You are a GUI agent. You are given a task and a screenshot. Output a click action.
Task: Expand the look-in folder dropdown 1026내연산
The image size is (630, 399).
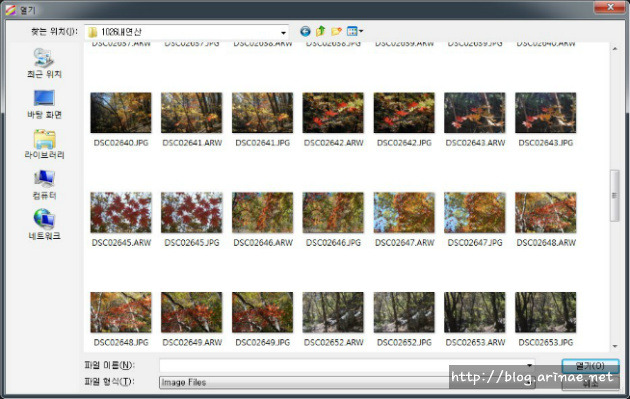point(283,32)
